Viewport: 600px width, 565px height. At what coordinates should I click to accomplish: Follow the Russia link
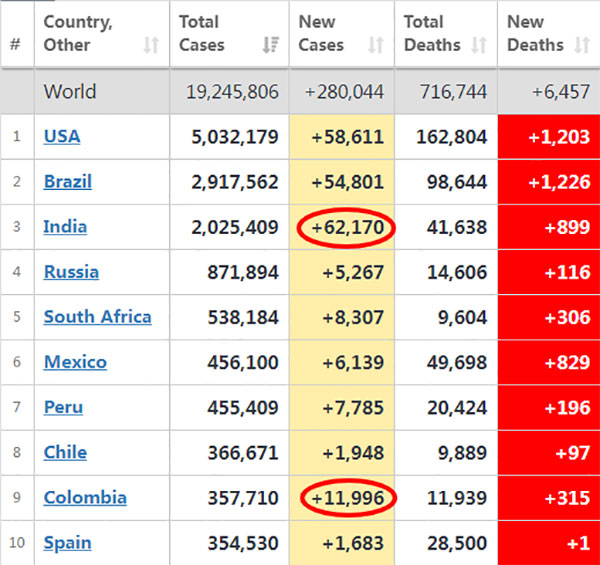[71, 272]
